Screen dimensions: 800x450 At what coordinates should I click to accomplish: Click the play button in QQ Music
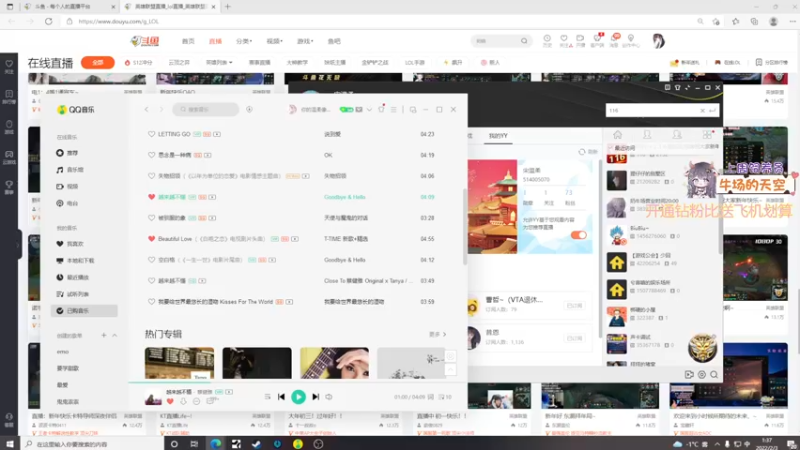298,396
